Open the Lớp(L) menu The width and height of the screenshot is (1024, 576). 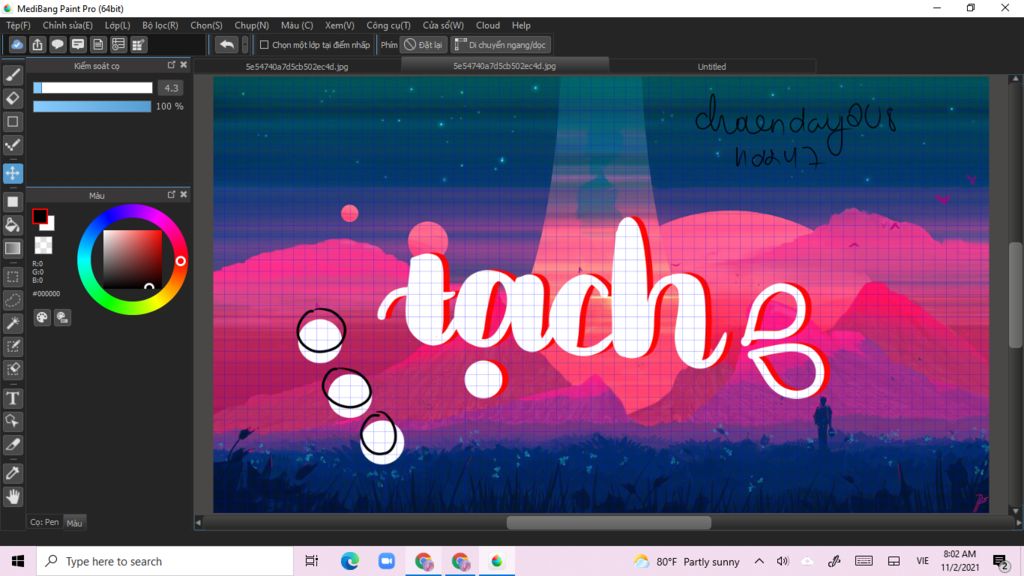click(x=118, y=25)
